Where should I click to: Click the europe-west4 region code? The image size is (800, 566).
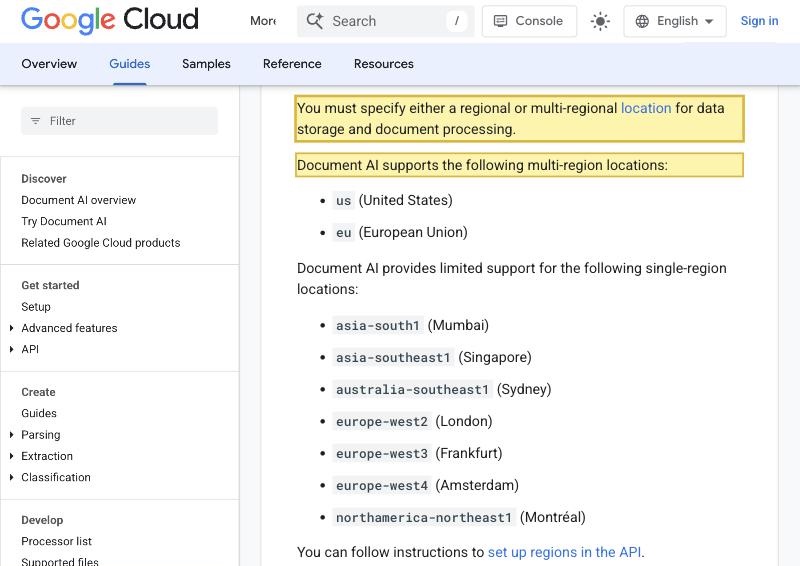click(382, 485)
